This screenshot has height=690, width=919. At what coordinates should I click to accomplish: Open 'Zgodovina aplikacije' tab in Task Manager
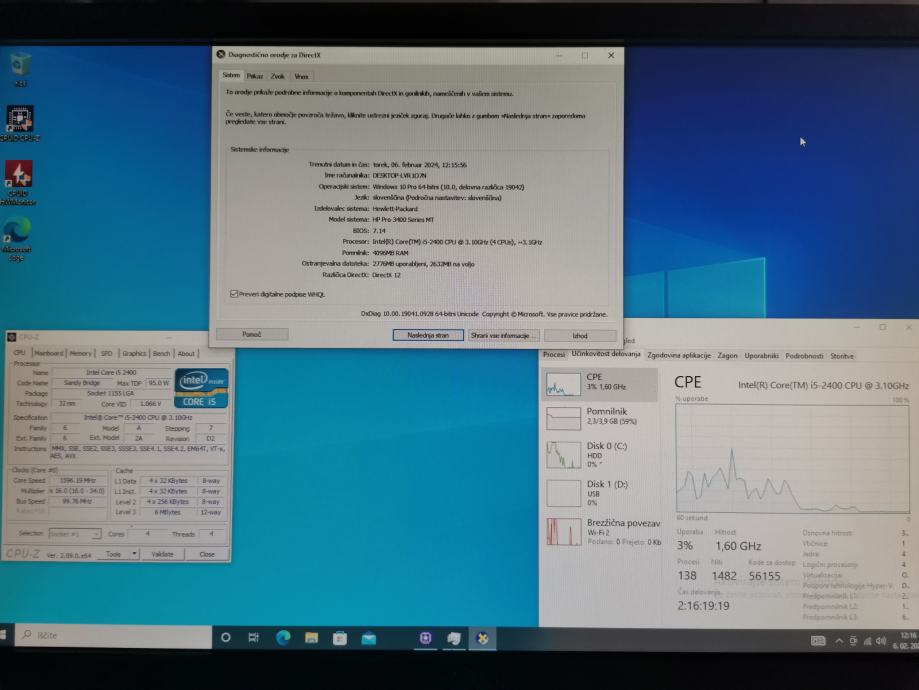click(679, 355)
